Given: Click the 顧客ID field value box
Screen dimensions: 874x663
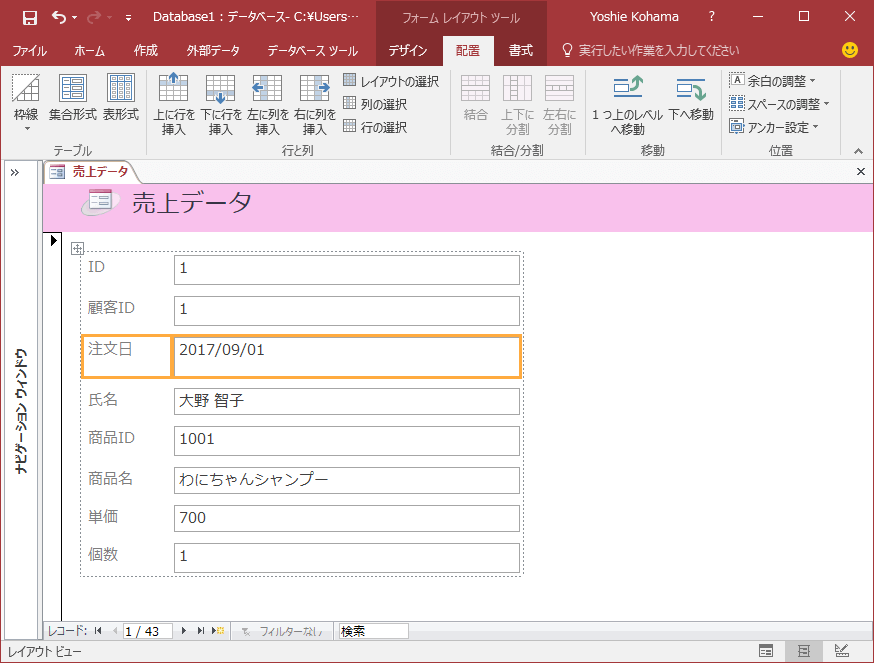Looking at the screenshot, I should [x=347, y=311].
